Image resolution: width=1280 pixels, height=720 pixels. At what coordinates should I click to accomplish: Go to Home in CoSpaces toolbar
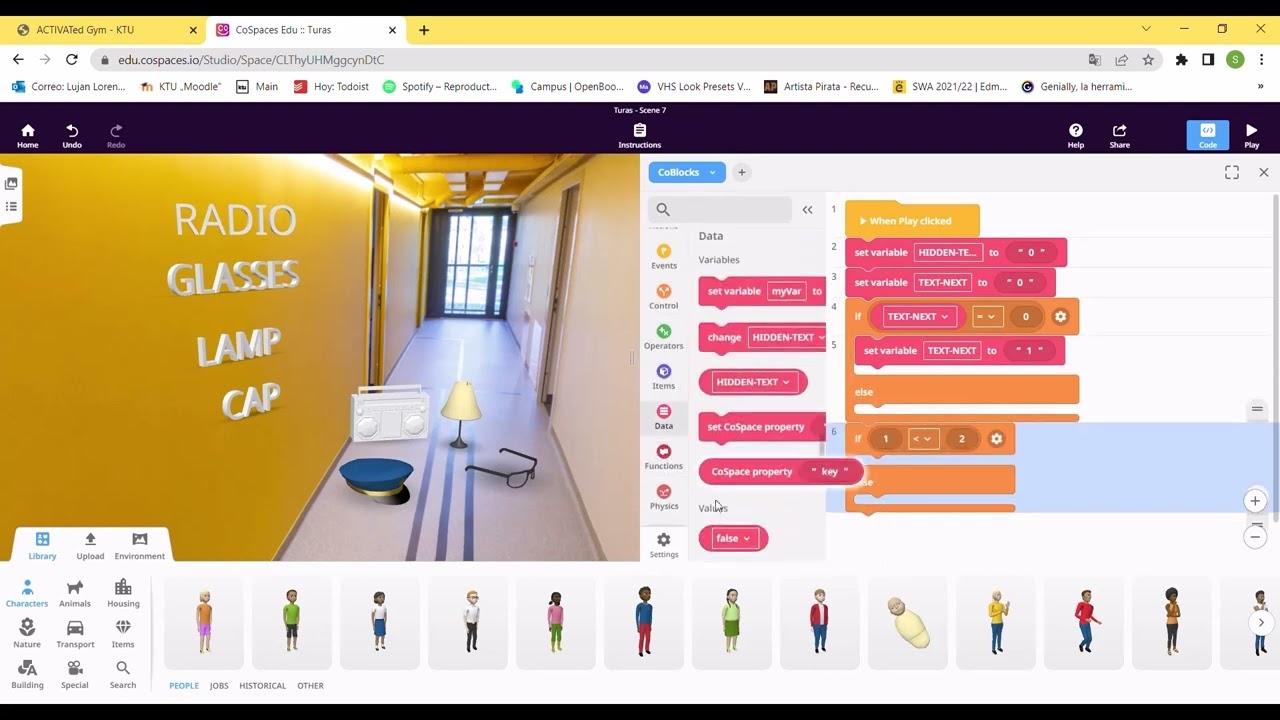28,136
